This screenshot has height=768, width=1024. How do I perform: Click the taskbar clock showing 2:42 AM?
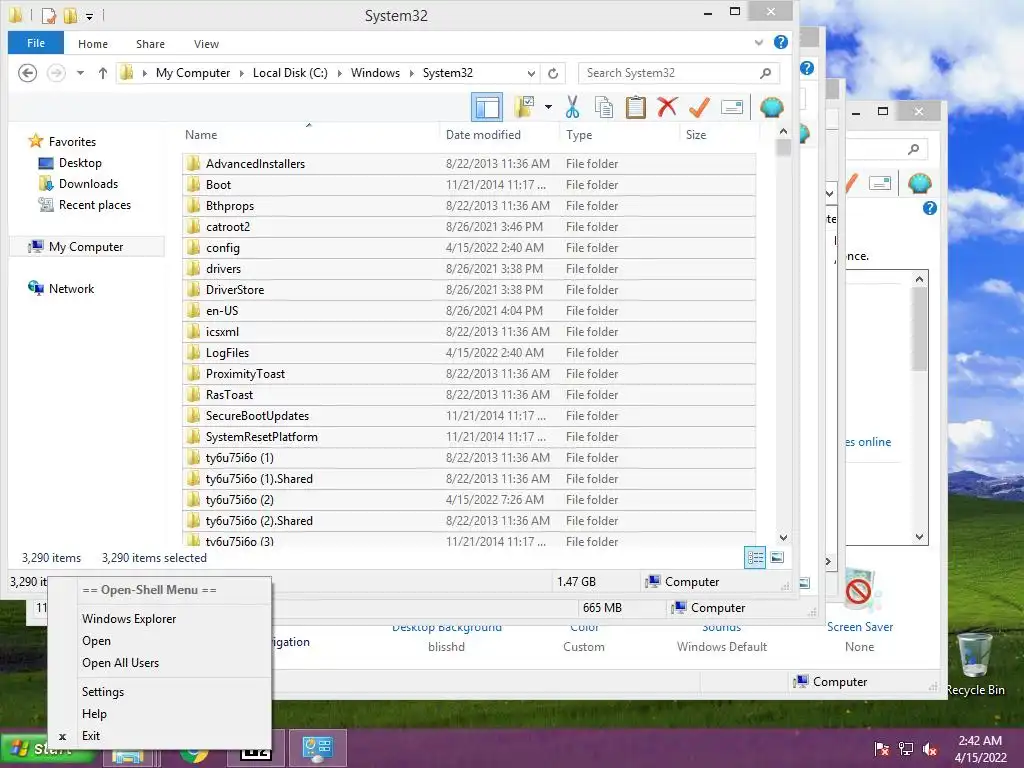[980, 749]
